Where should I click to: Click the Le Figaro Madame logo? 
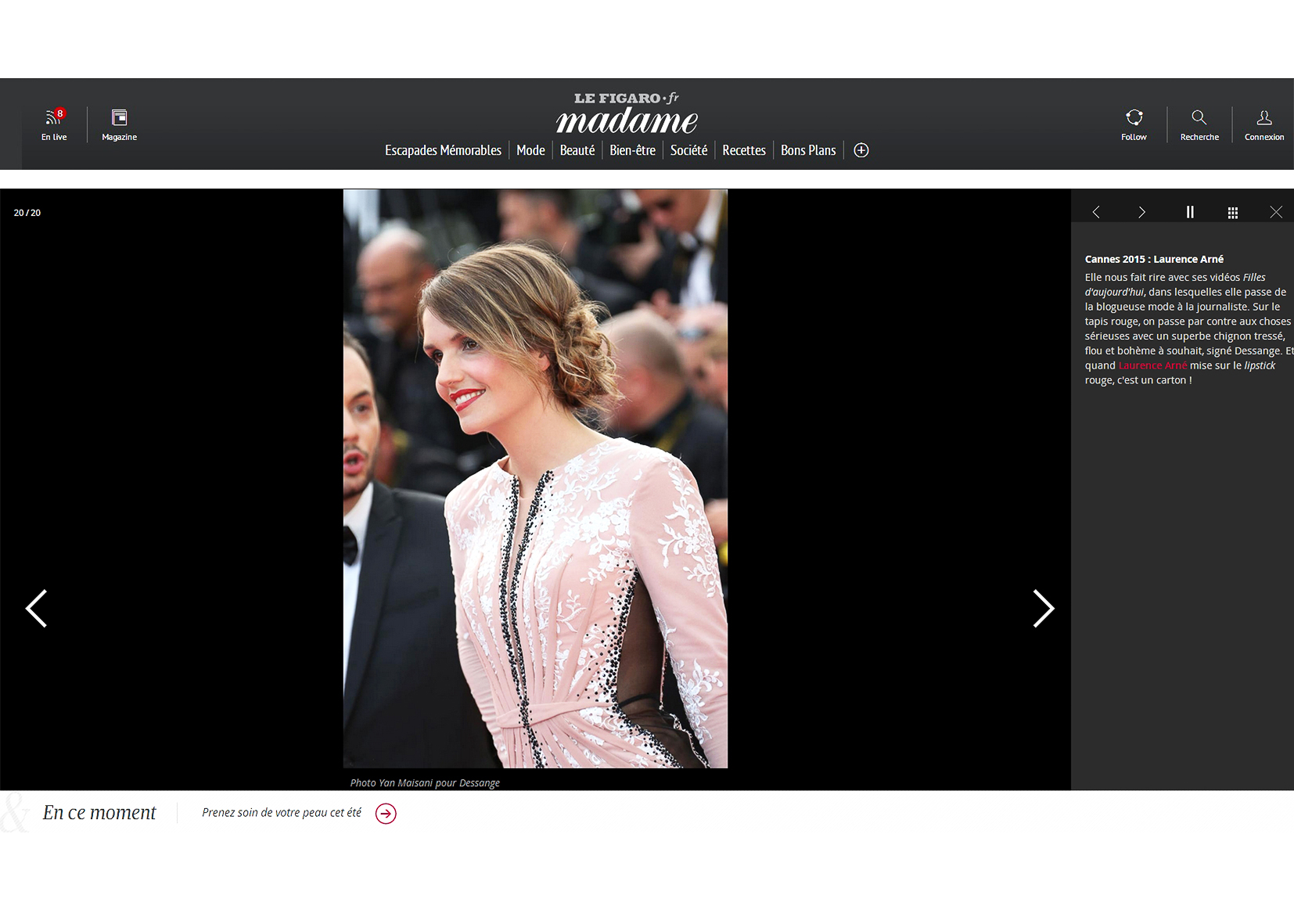pos(627,114)
